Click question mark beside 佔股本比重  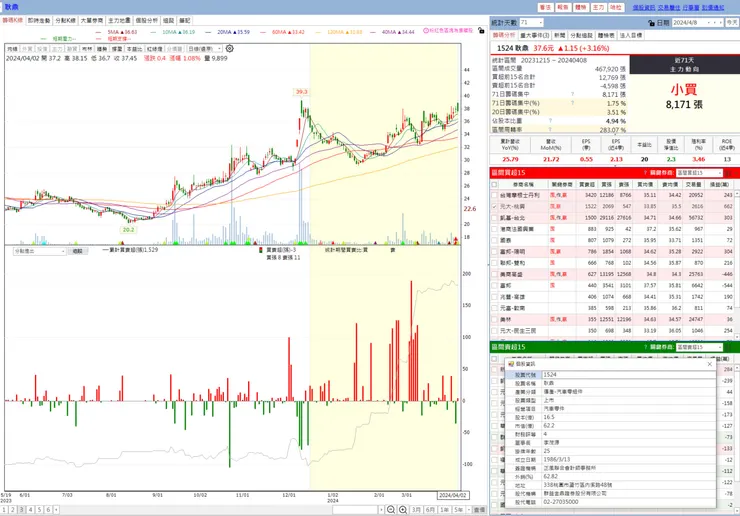(550, 121)
